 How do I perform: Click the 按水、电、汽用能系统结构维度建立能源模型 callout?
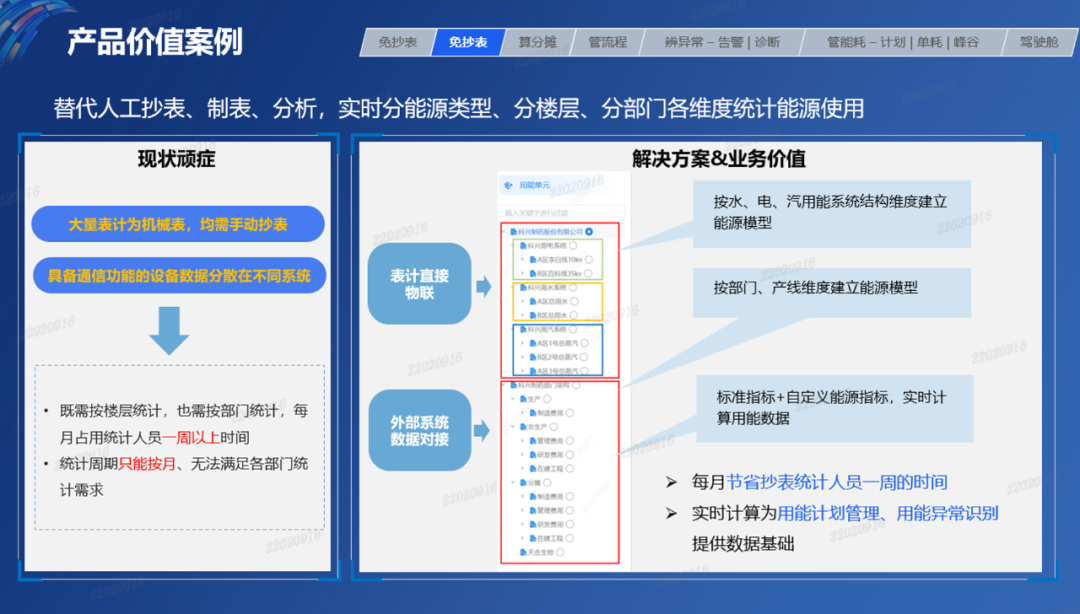click(x=832, y=213)
